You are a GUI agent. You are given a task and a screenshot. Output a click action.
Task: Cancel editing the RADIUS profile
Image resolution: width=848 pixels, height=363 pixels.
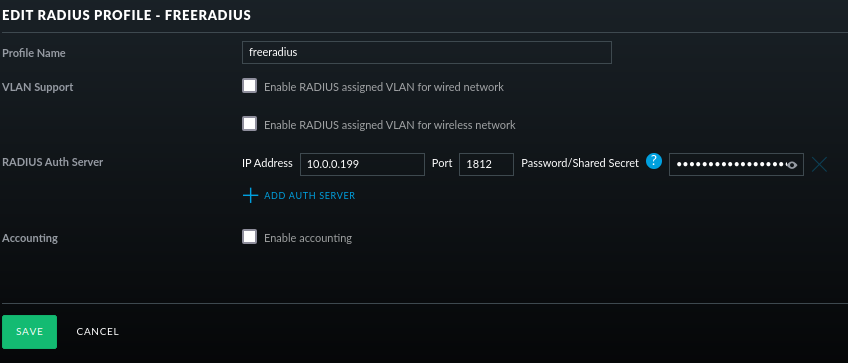click(97, 332)
